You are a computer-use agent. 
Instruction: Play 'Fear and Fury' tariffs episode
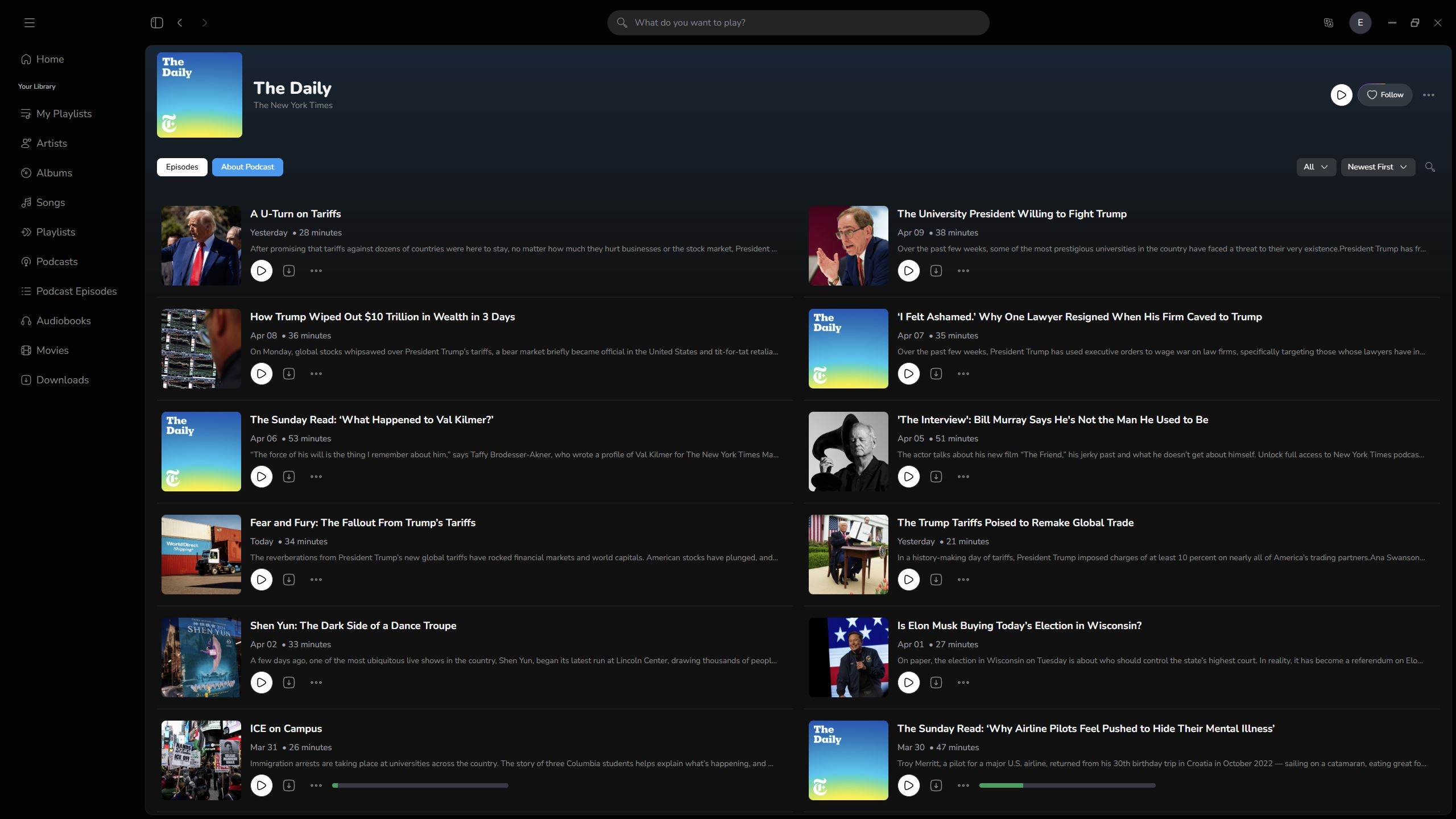tap(262, 580)
